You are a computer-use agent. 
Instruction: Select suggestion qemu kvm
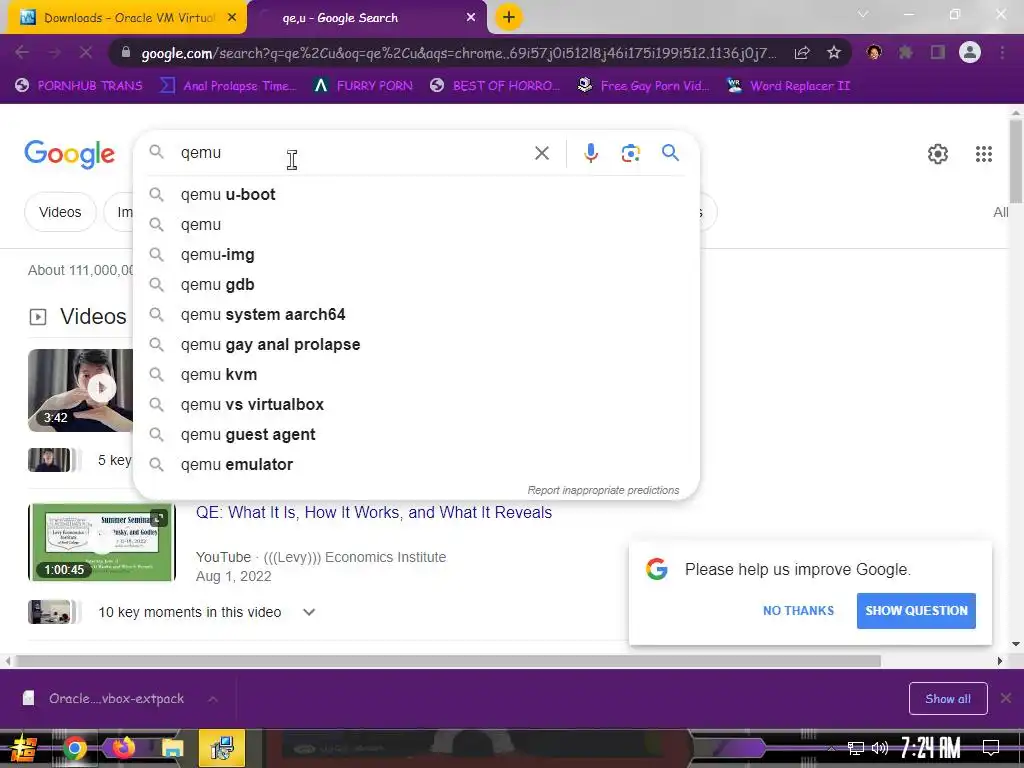[x=416, y=375]
